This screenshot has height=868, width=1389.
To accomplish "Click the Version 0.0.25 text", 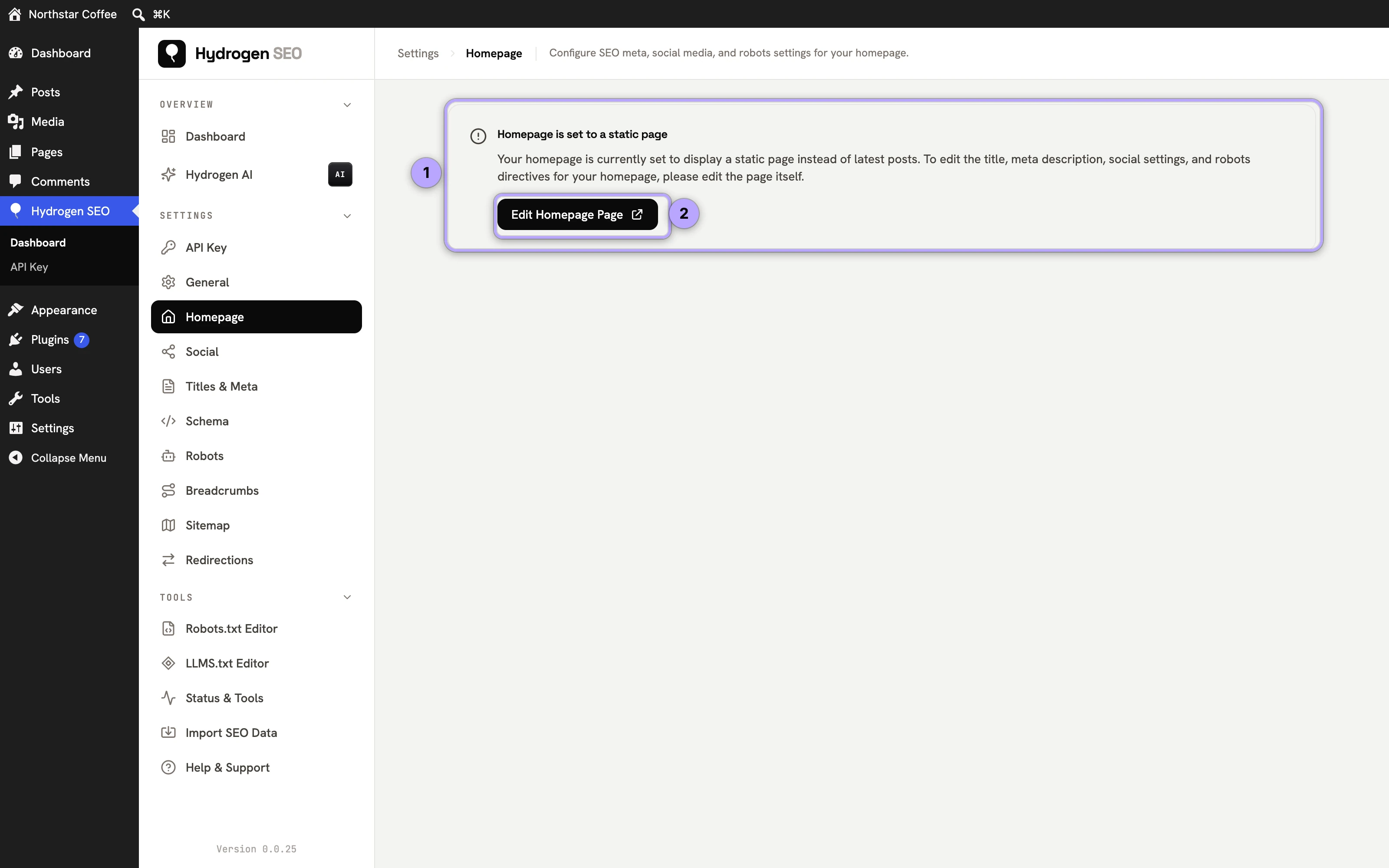I will [x=257, y=849].
